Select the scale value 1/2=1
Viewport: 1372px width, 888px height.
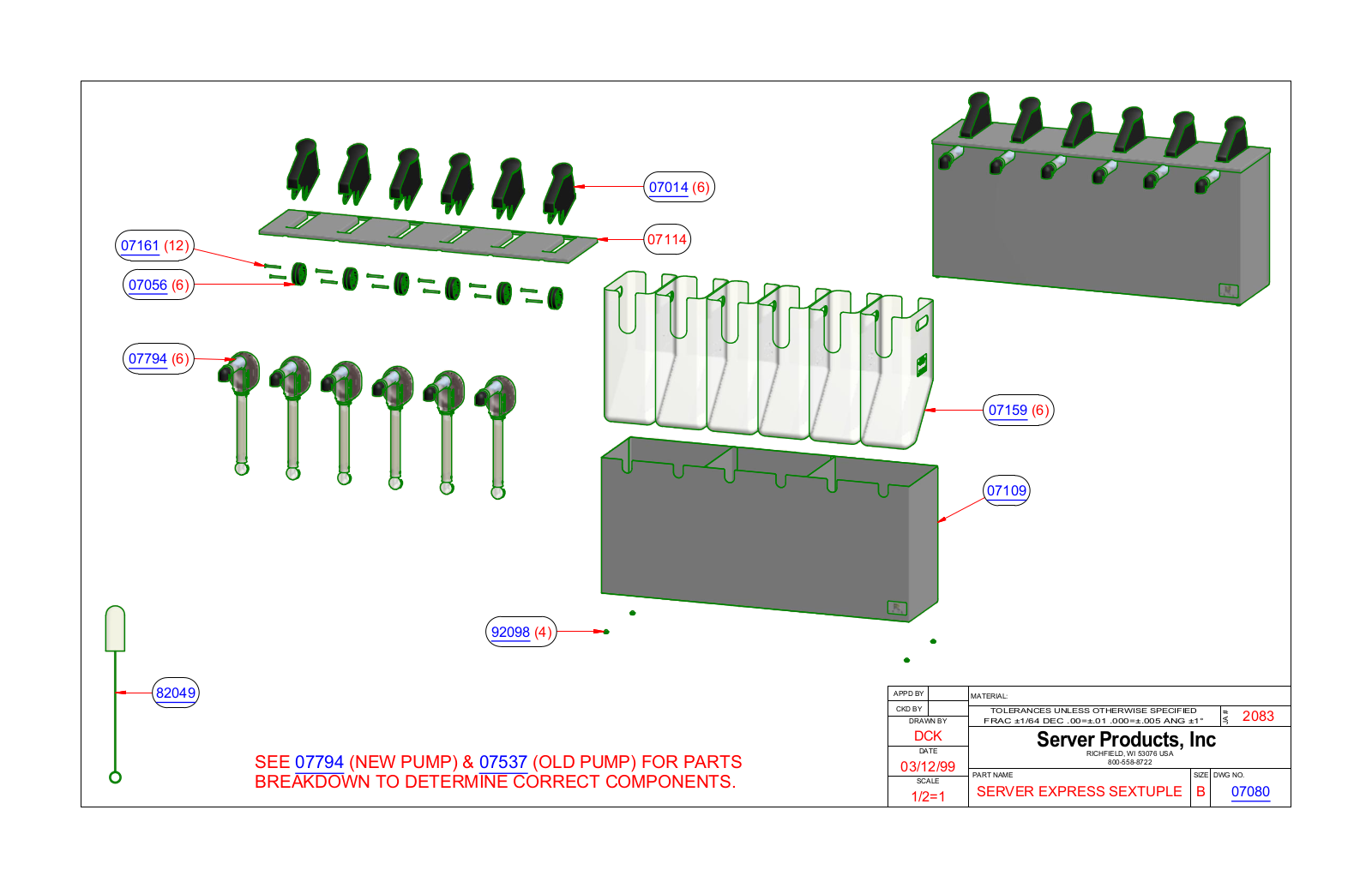[928, 797]
